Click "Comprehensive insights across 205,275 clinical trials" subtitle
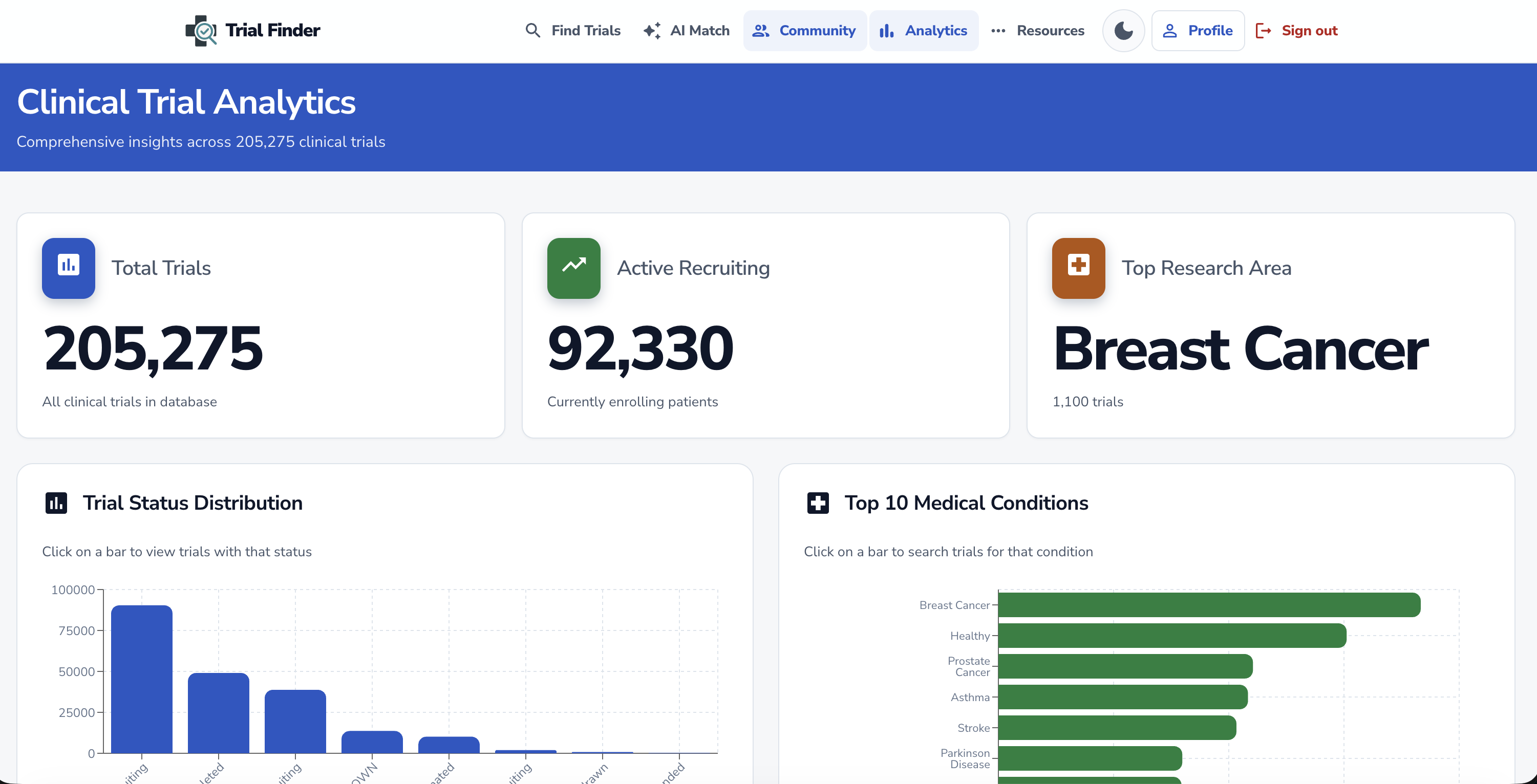Screen dimensions: 1537x784 tap(201, 142)
